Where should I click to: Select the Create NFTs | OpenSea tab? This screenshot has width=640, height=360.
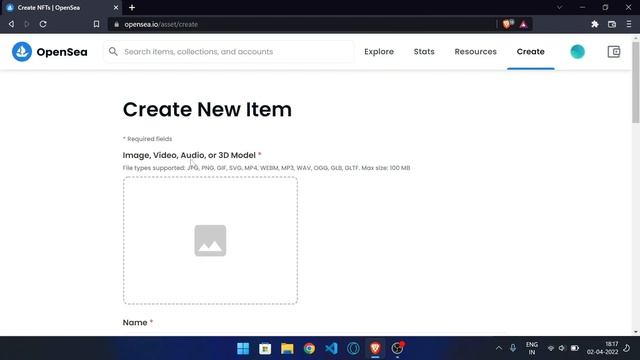(61, 7)
